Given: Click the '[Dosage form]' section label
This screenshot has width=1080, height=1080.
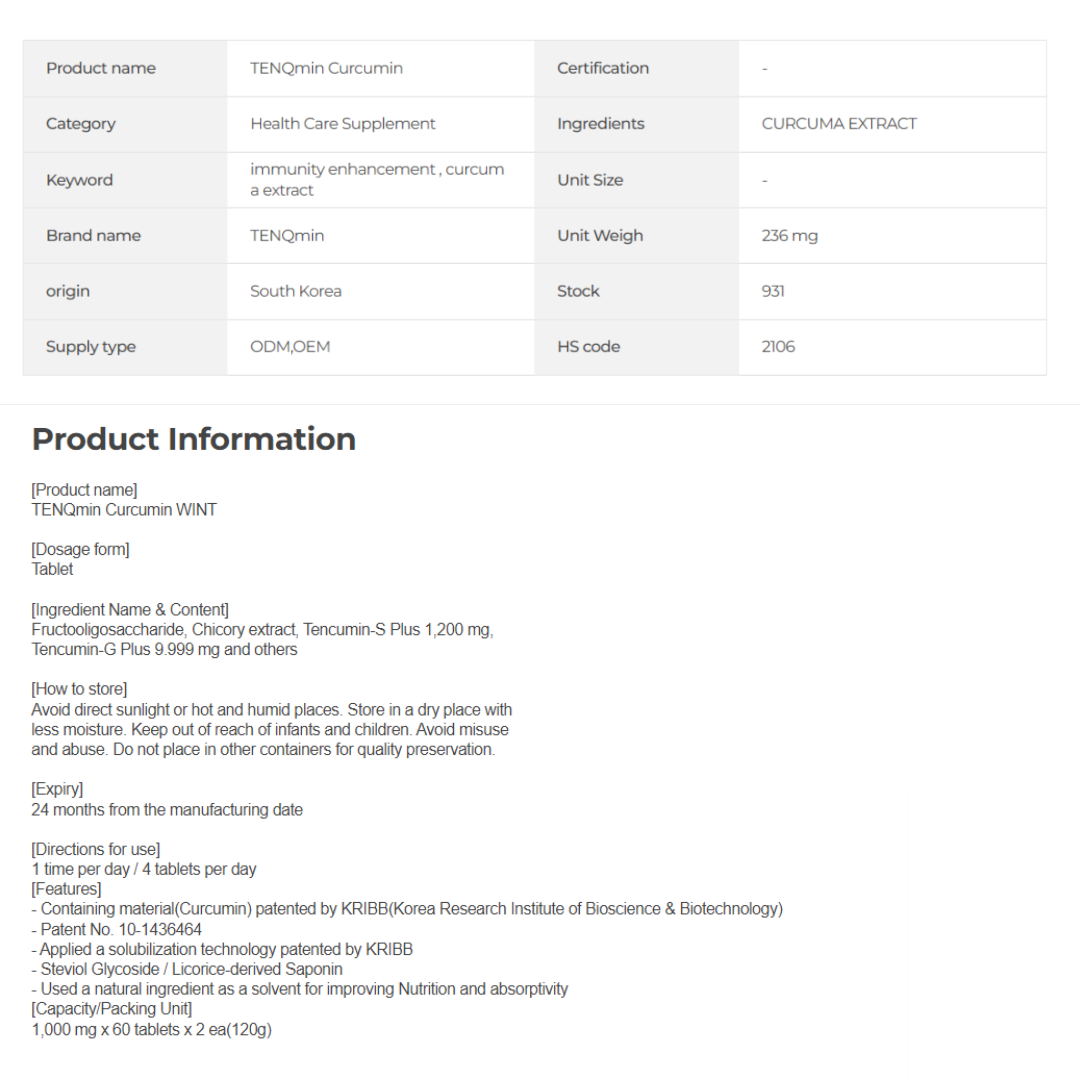Looking at the screenshot, I should click(80, 549).
